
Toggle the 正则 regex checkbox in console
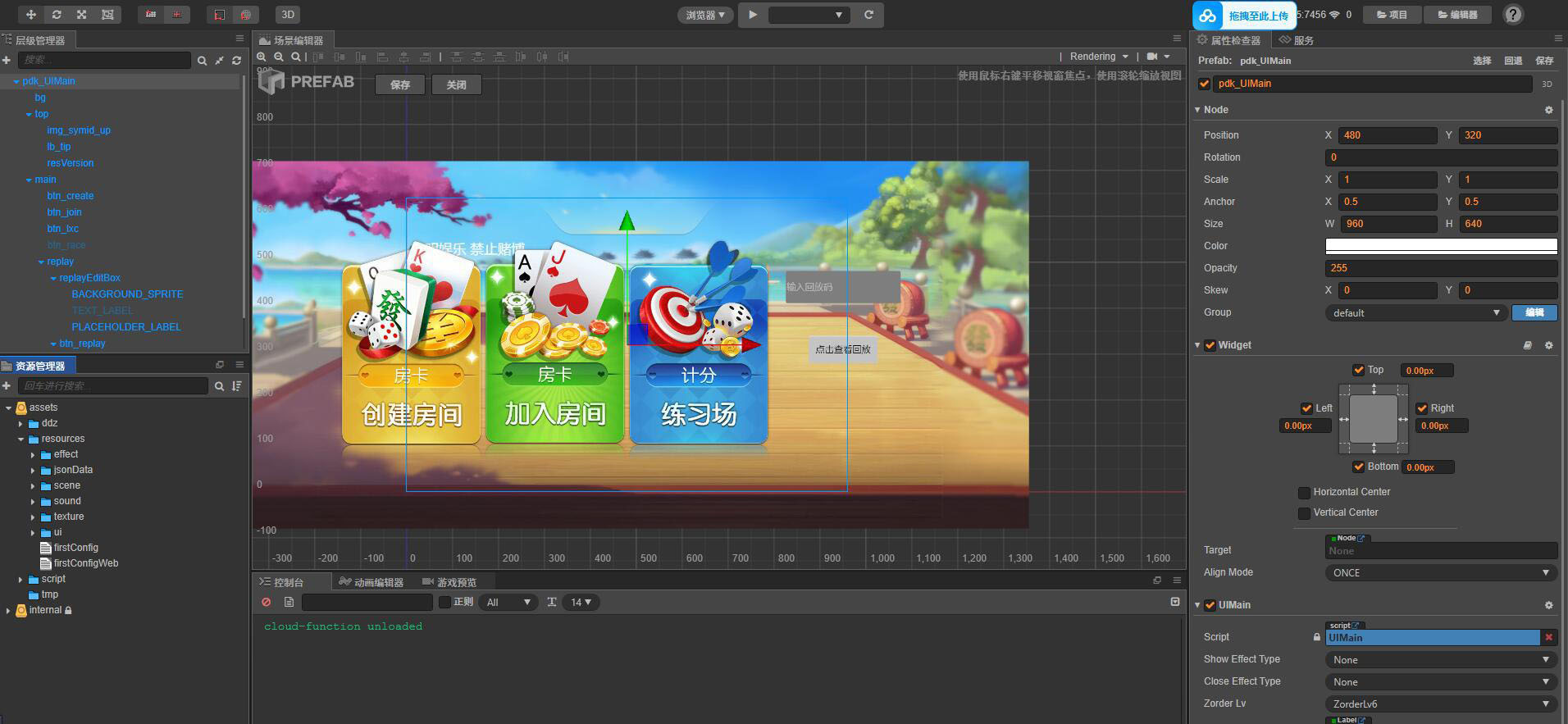[x=445, y=602]
